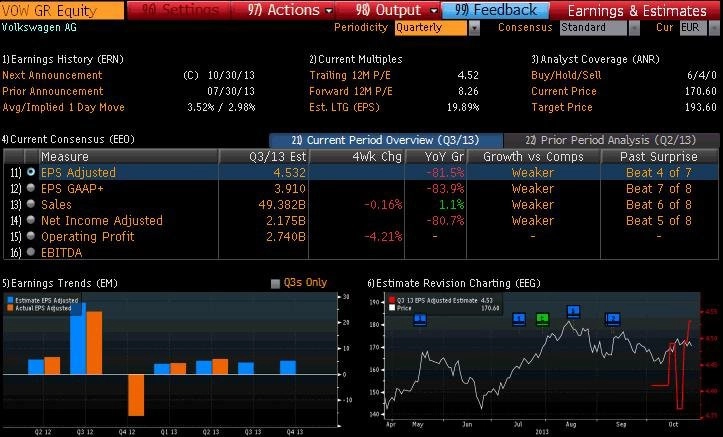Switch to Prior Period Analysis (Q2/13) tab
723x437 pixels.
[x=610, y=140]
